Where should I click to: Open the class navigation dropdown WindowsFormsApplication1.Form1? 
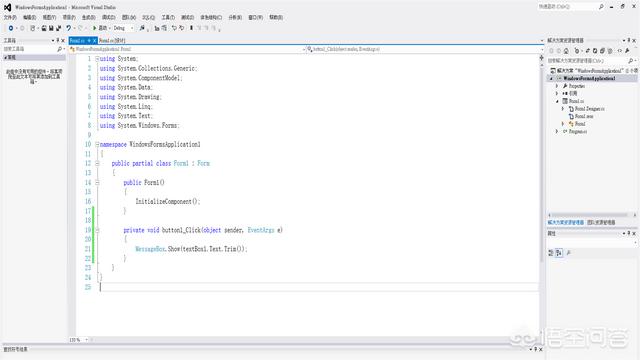point(188,49)
